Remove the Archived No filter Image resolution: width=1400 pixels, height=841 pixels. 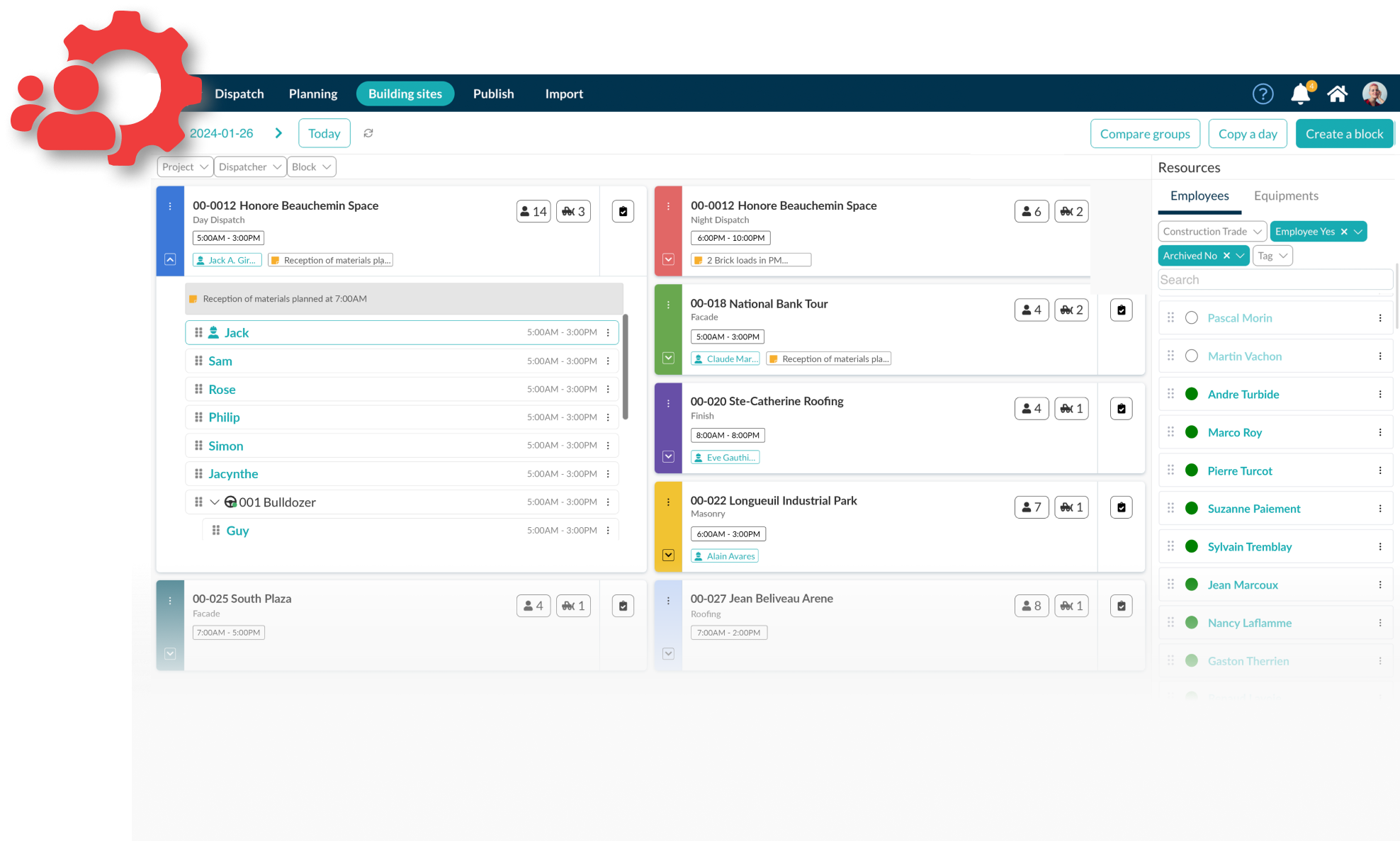(x=1226, y=256)
